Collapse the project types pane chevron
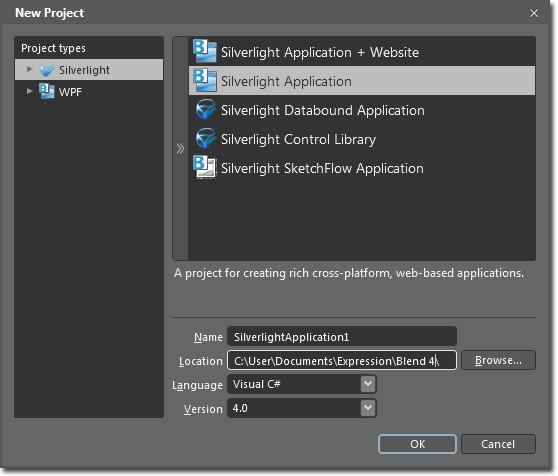Viewport: 558px width, 476px height. point(180,148)
